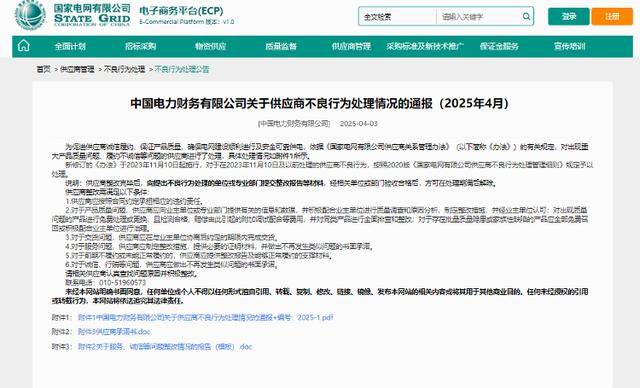Download attachment 2 供应商承诺书.doc

(114, 332)
